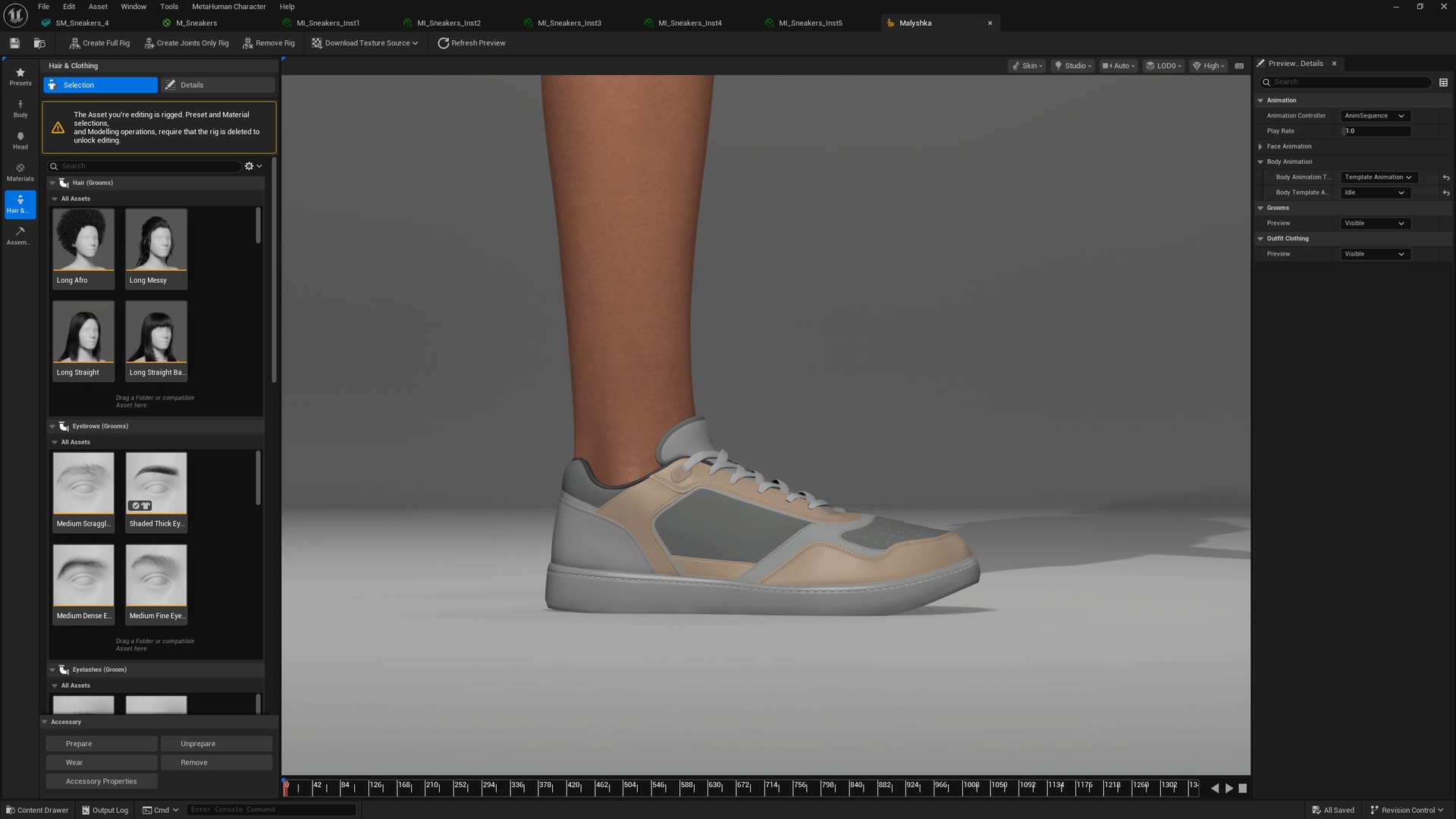Open asset view settings gear
Viewport: 1456px width, 819px height.
(x=253, y=166)
